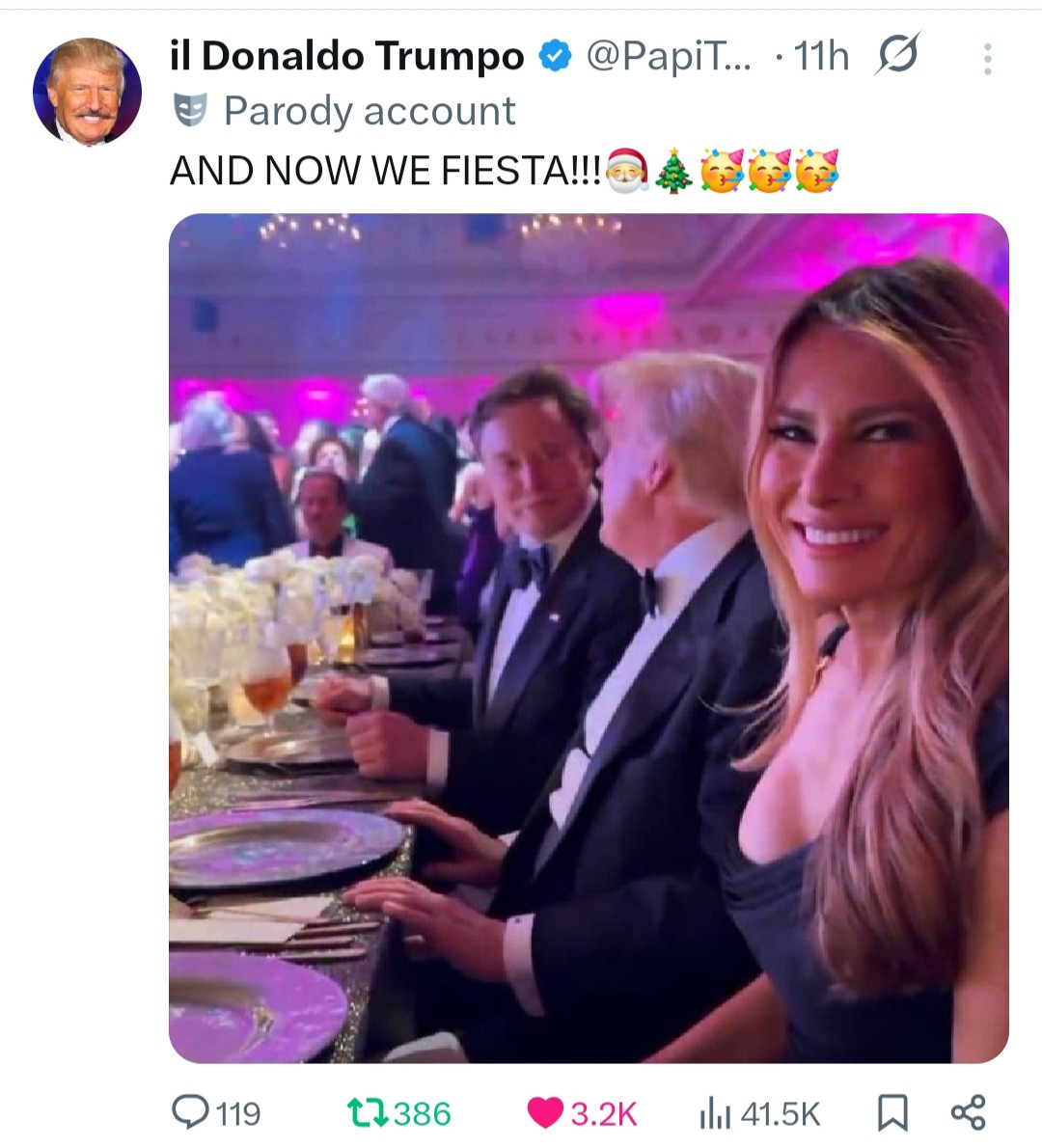Click the blue verified badge
The width and height of the screenshot is (1042, 1148).
(554, 57)
